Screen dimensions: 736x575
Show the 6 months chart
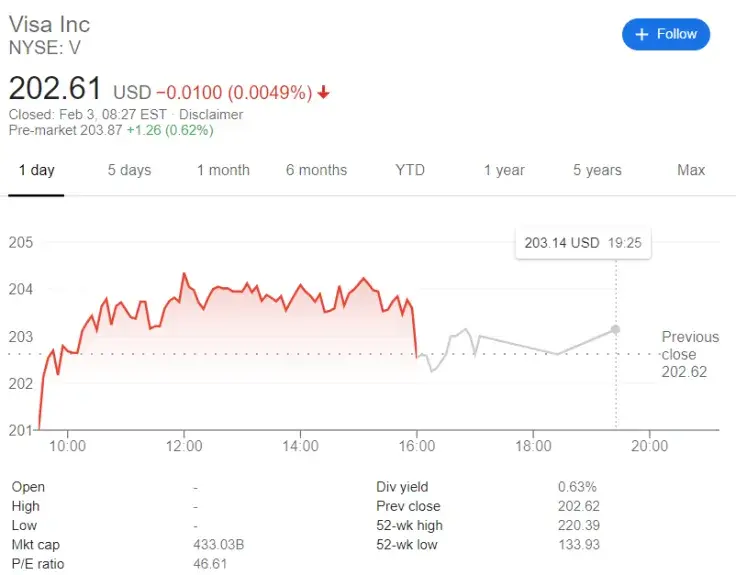point(316,170)
